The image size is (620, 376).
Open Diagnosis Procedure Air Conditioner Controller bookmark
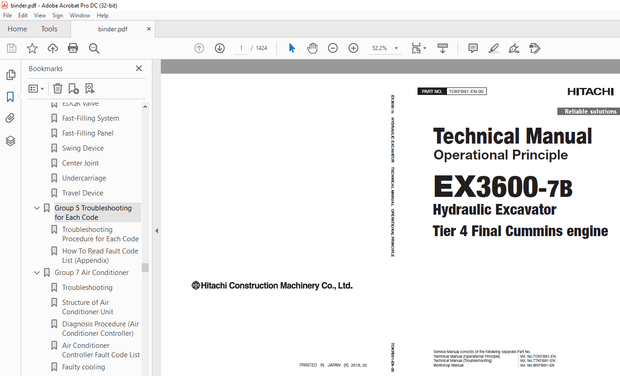[100, 329]
